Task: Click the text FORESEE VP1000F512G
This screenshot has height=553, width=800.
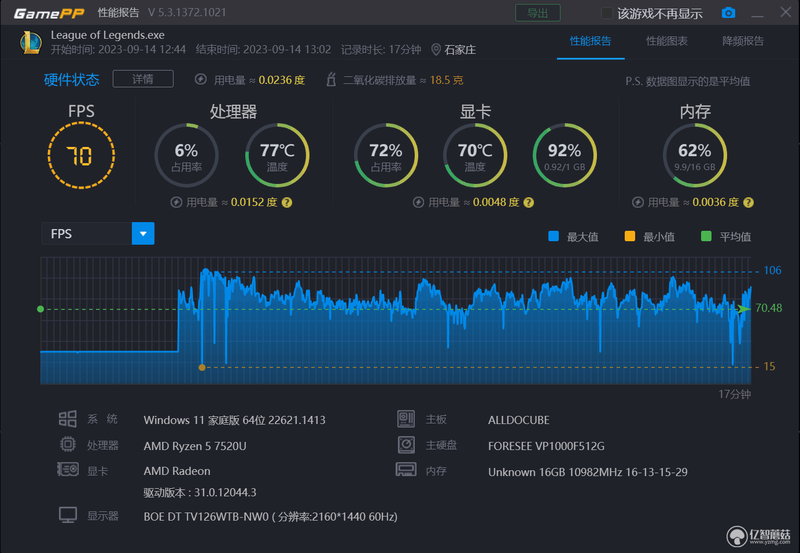Action: point(546,446)
